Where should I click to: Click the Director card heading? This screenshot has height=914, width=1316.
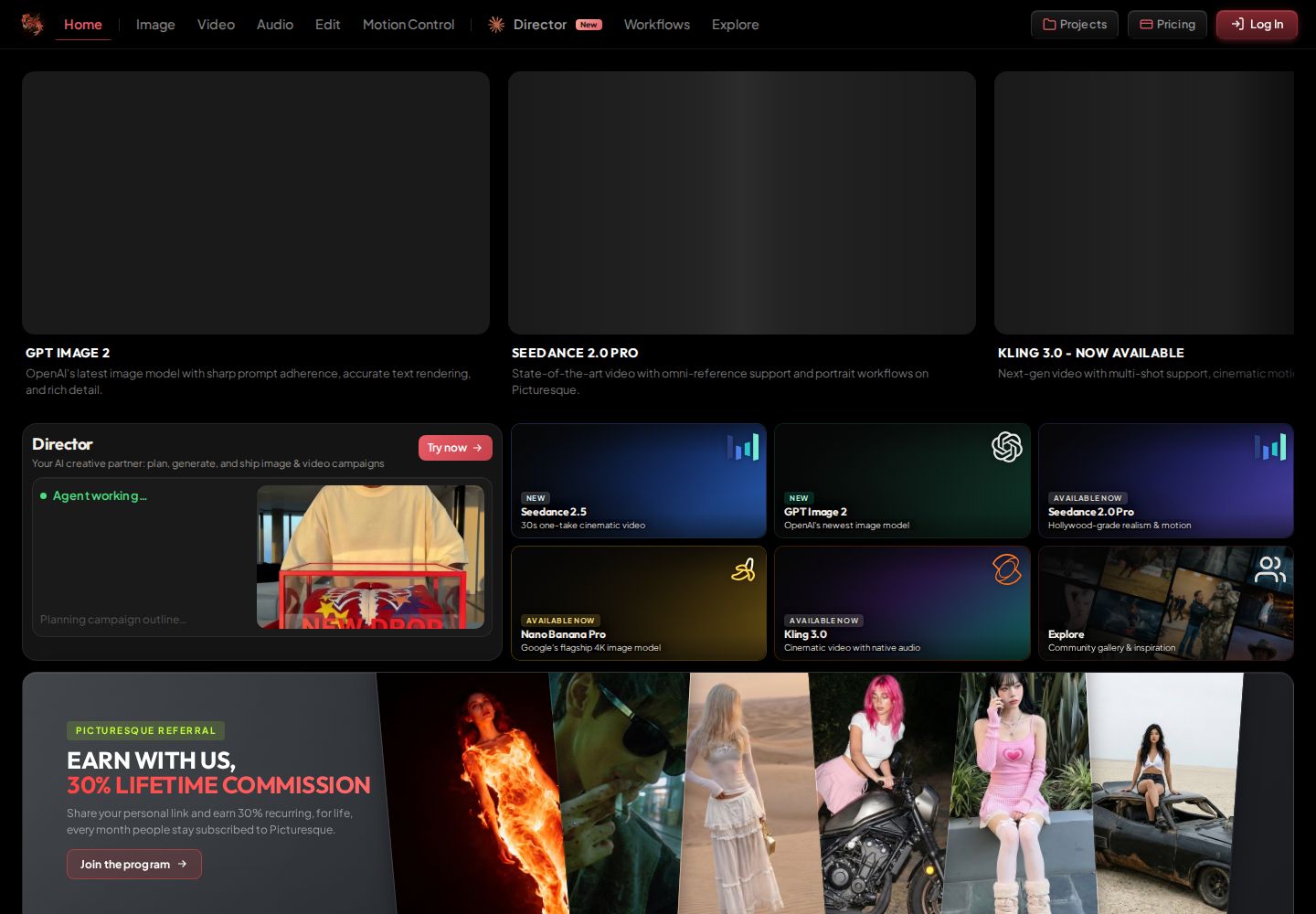[x=62, y=444]
